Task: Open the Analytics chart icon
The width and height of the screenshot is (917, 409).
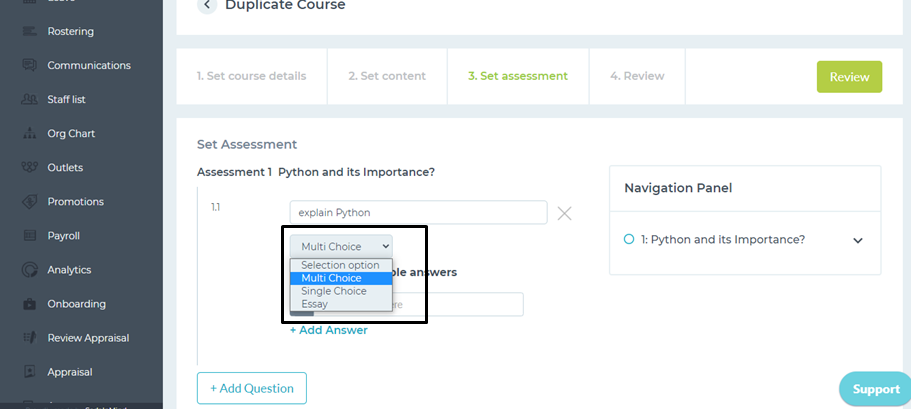Action: point(29,270)
